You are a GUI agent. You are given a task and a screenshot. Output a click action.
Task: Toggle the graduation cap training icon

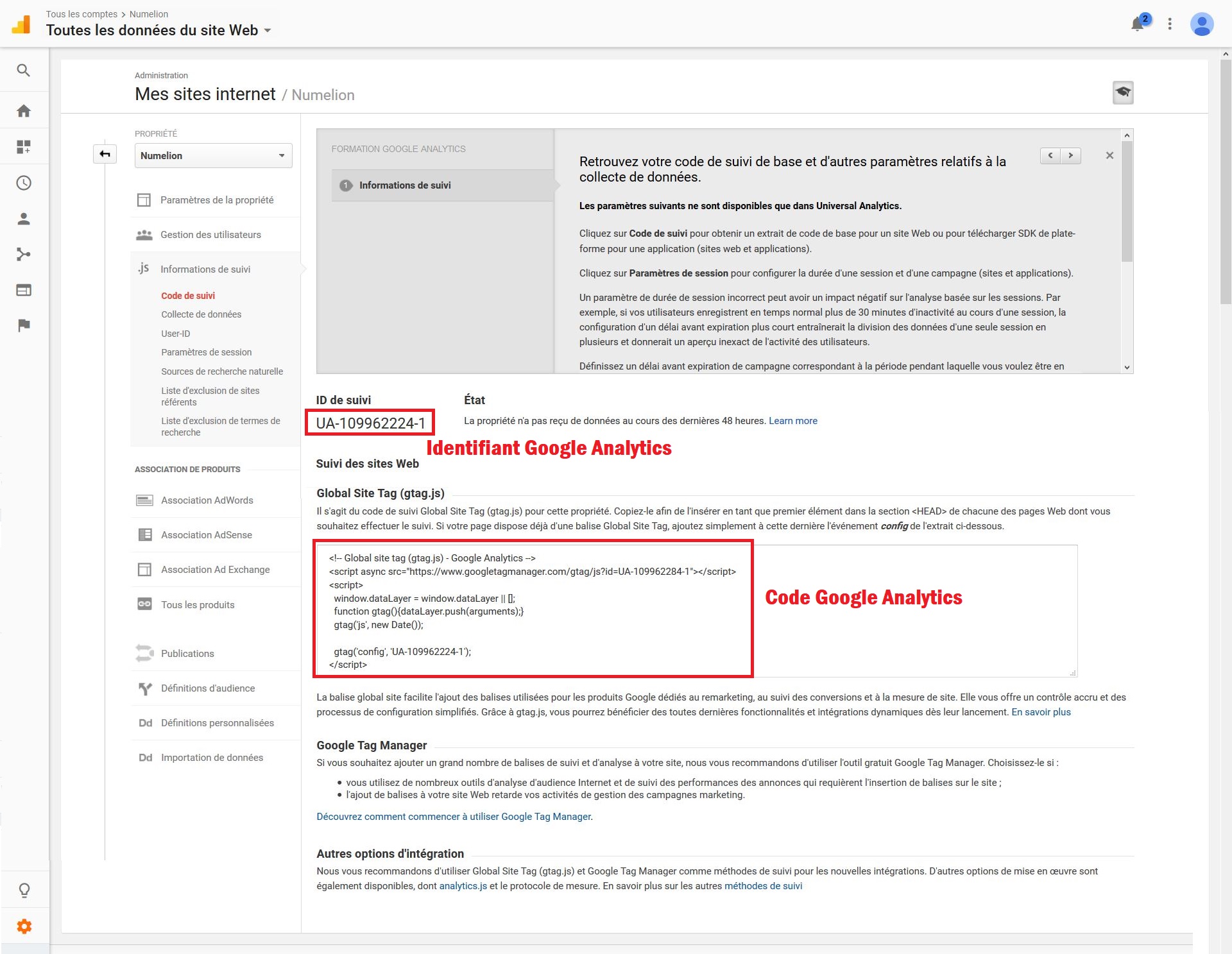coord(1123,92)
